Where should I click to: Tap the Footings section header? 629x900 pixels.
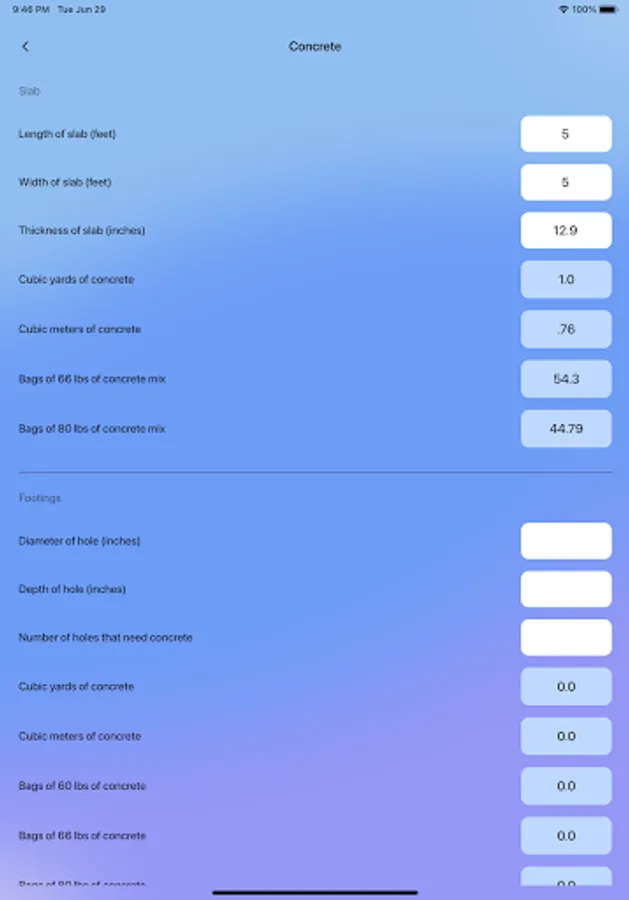tap(40, 498)
